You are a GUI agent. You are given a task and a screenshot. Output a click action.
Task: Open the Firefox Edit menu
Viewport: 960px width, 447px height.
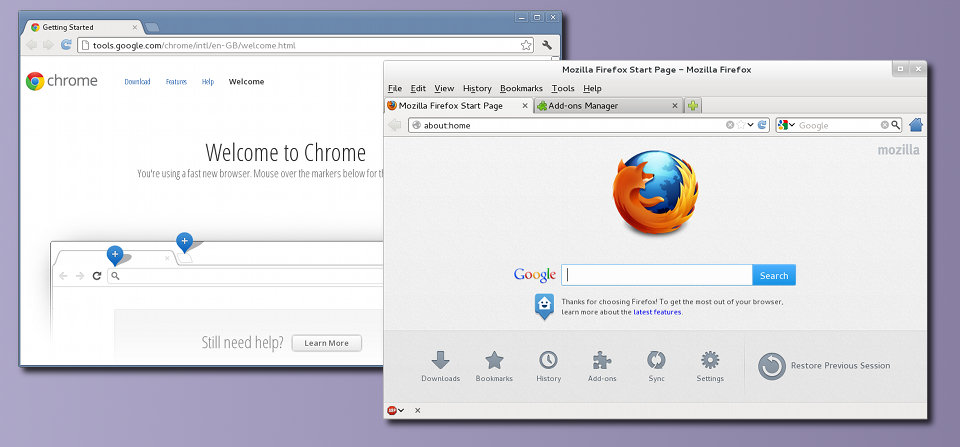(x=418, y=88)
